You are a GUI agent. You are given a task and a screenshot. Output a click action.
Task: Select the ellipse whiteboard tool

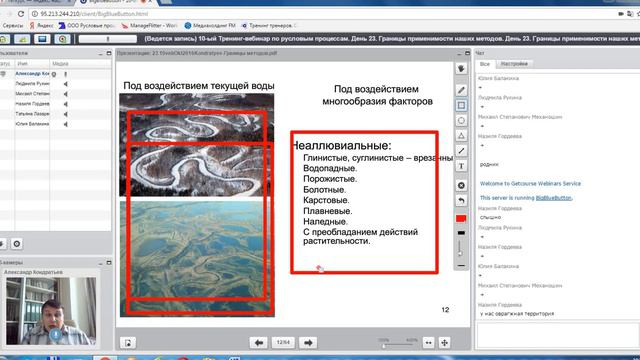pos(461,120)
